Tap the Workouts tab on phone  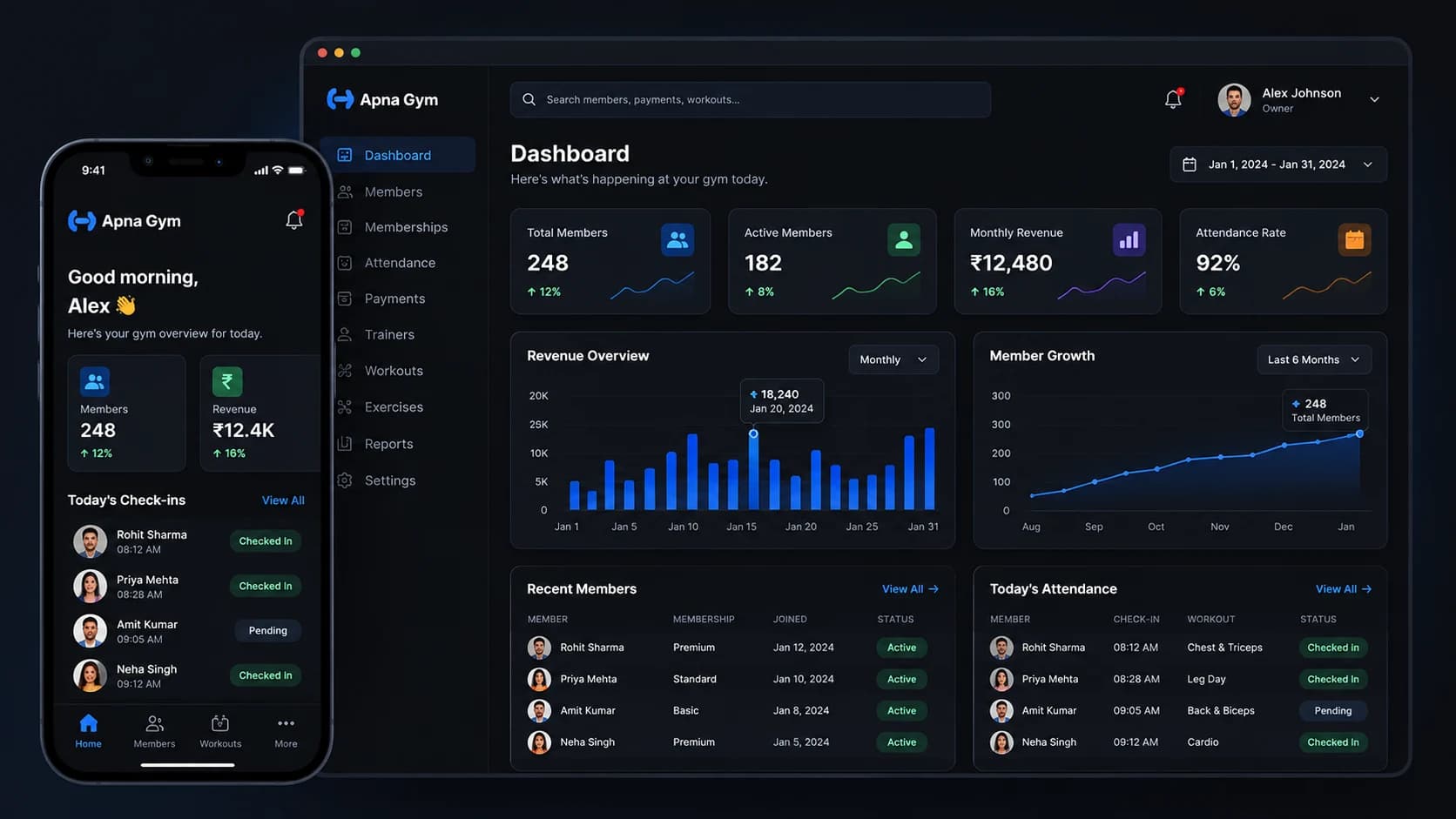click(220, 731)
